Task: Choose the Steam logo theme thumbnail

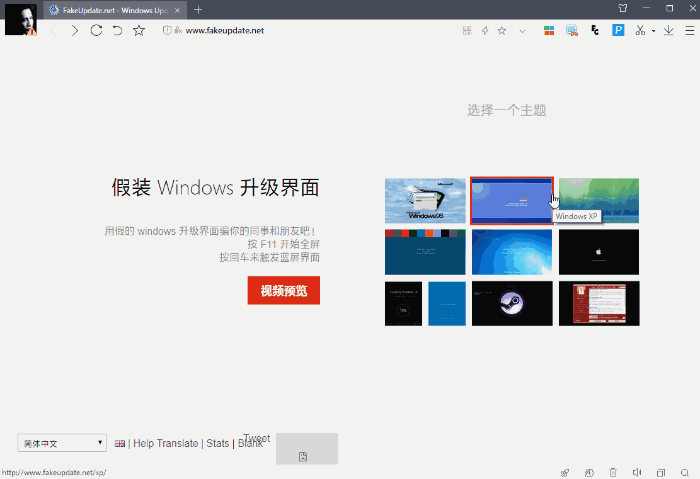Action: (x=512, y=304)
